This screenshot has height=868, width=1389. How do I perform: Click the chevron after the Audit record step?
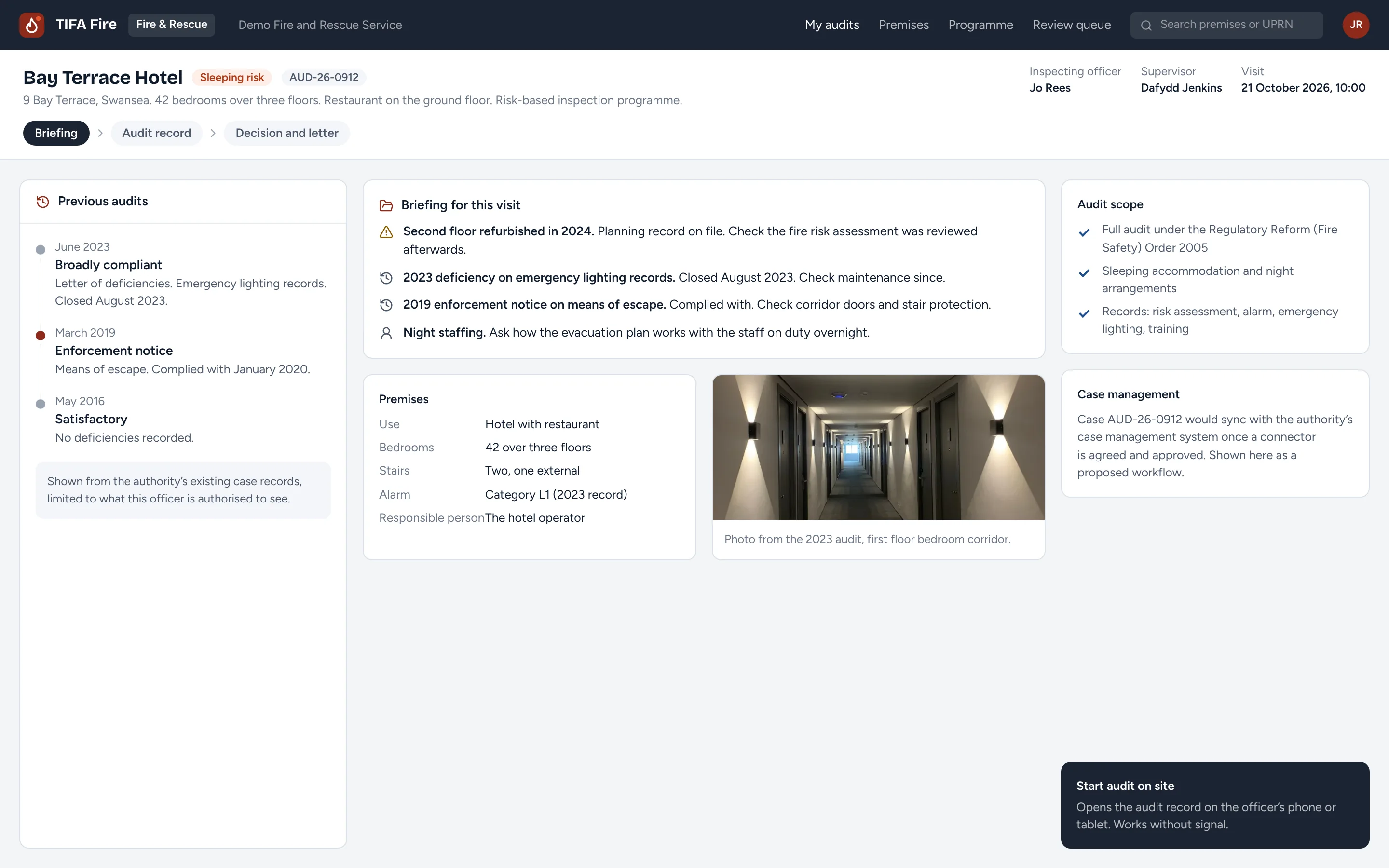tap(213, 133)
